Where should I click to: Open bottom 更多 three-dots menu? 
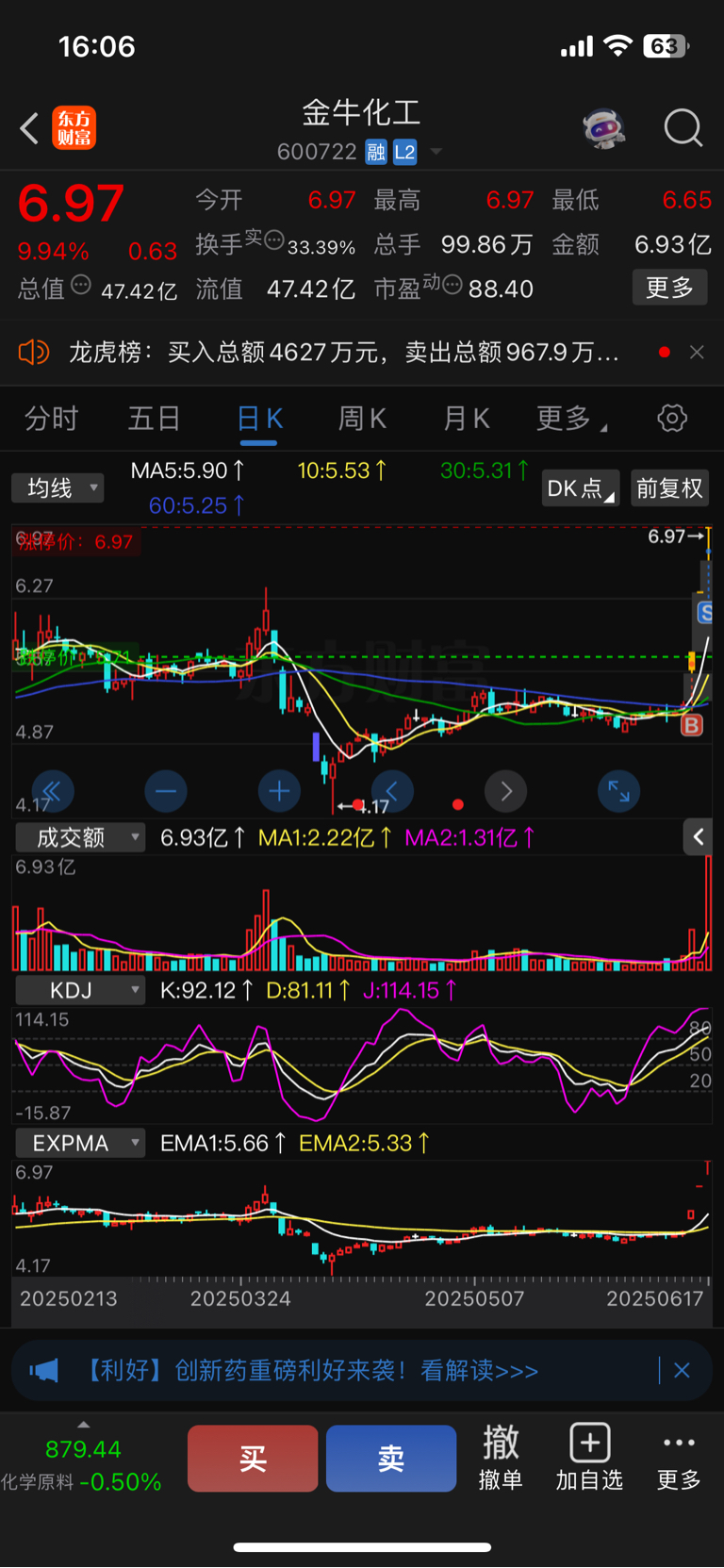679,1458
